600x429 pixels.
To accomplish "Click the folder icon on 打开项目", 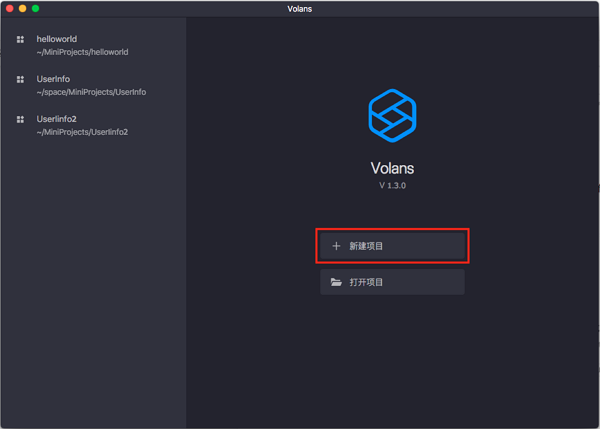I will (336, 282).
